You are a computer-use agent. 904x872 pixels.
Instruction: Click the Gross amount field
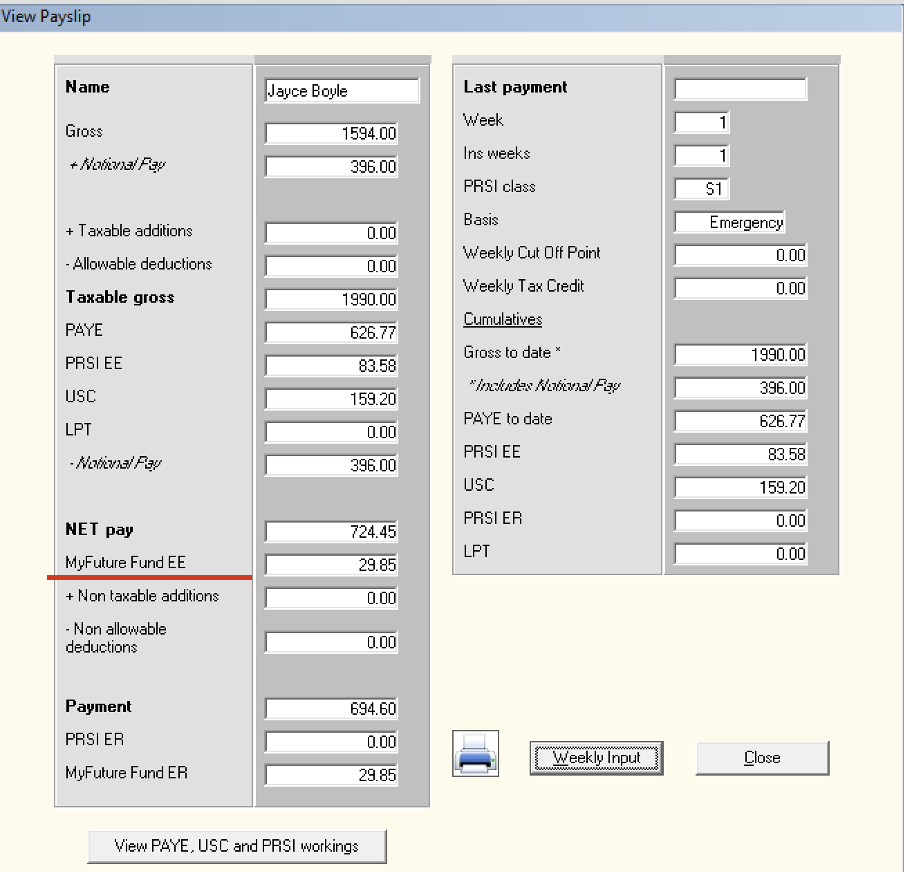click(331, 134)
